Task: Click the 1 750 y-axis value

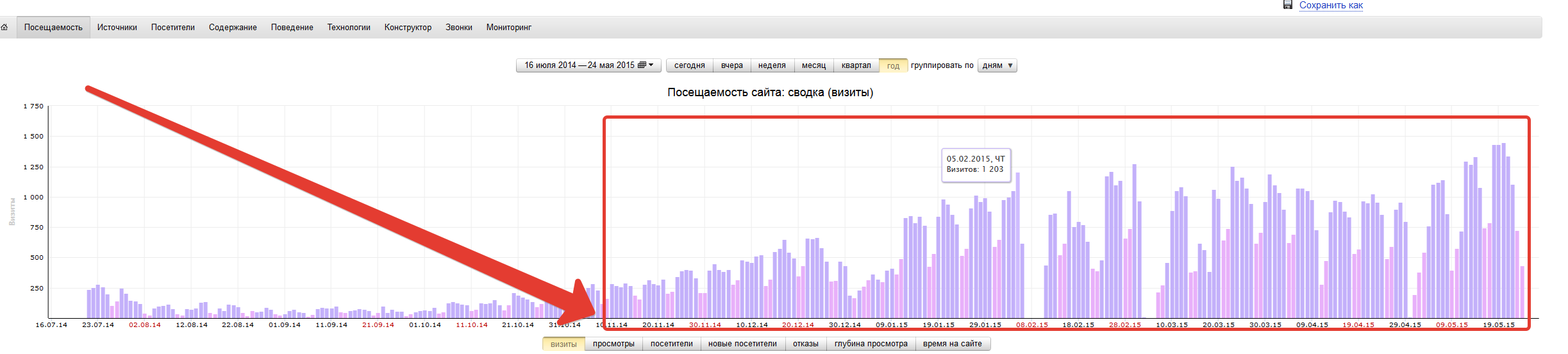Action: point(33,106)
